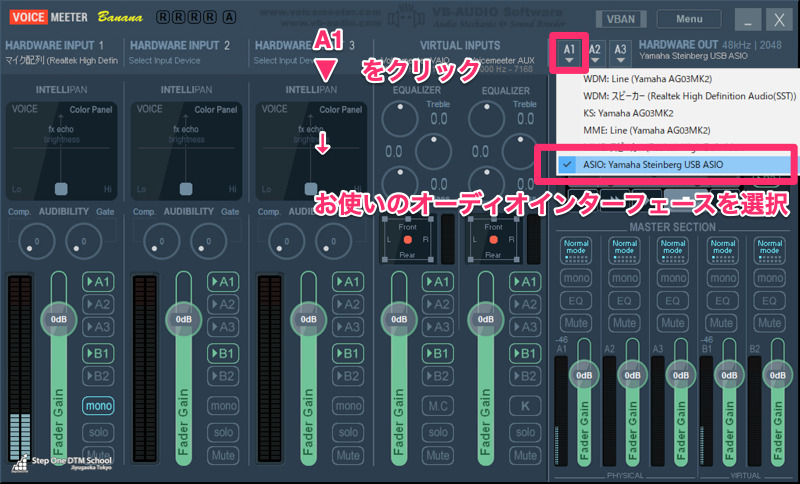Open the A1 hardware out device list

(x=569, y=53)
